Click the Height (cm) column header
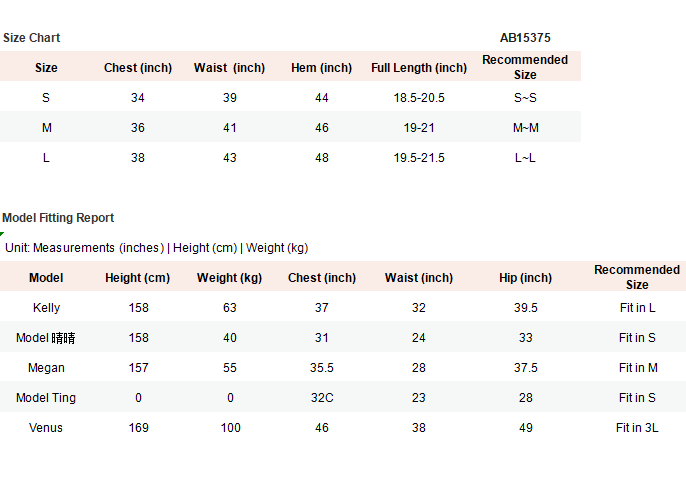 click(137, 278)
